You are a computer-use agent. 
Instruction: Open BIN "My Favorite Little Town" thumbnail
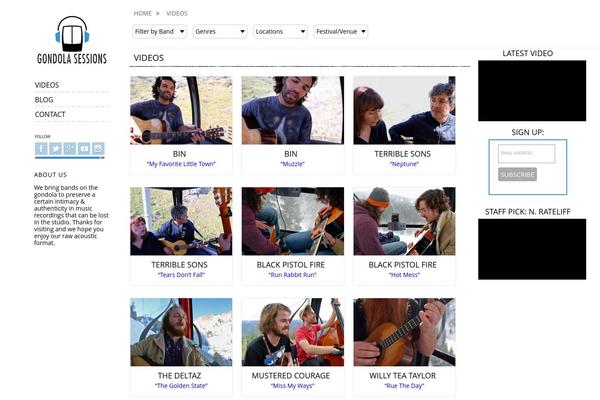(x=181, y=110)
